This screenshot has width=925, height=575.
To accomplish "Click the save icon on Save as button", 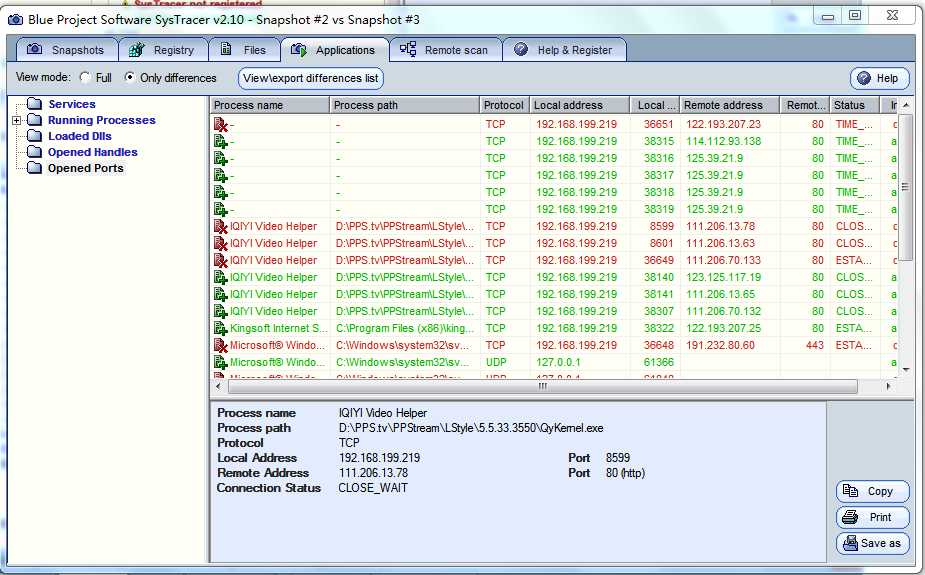I will (x=850, y=543).
